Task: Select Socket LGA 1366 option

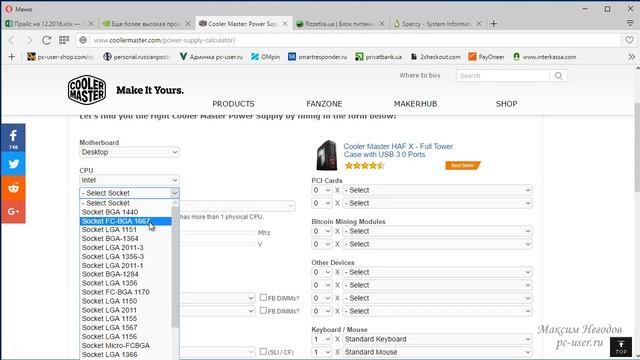Action: click(125, 354)
